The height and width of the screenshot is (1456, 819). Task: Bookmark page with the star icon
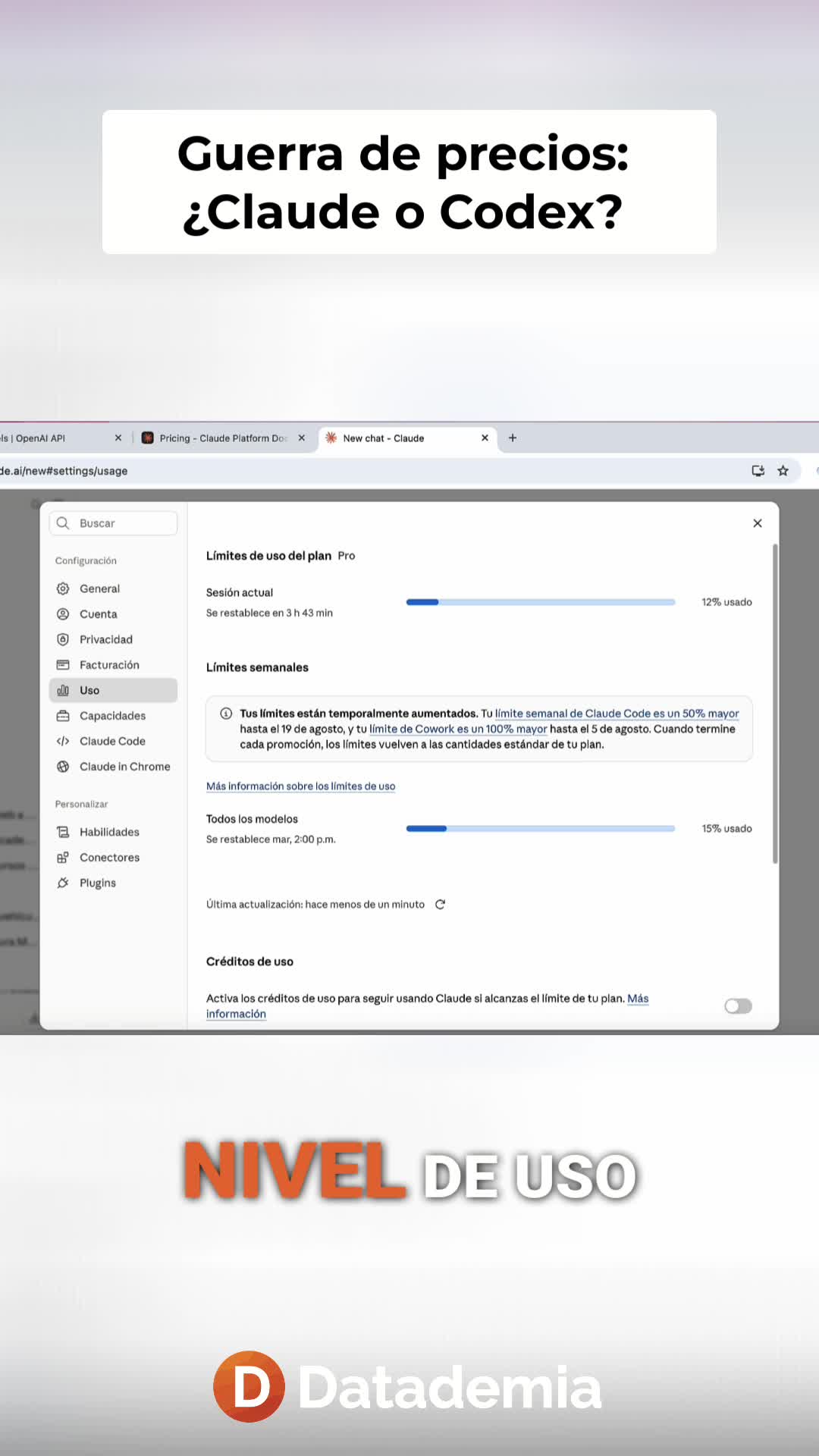coord(783,471)
